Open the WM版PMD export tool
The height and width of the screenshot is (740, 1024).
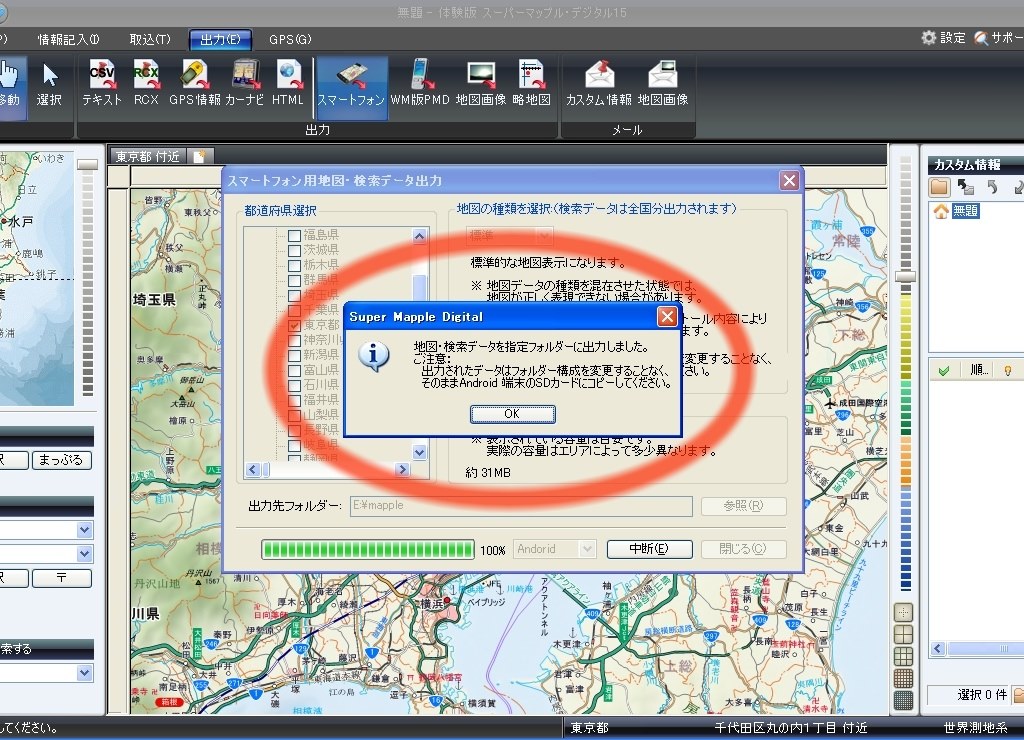pos(420,83)
